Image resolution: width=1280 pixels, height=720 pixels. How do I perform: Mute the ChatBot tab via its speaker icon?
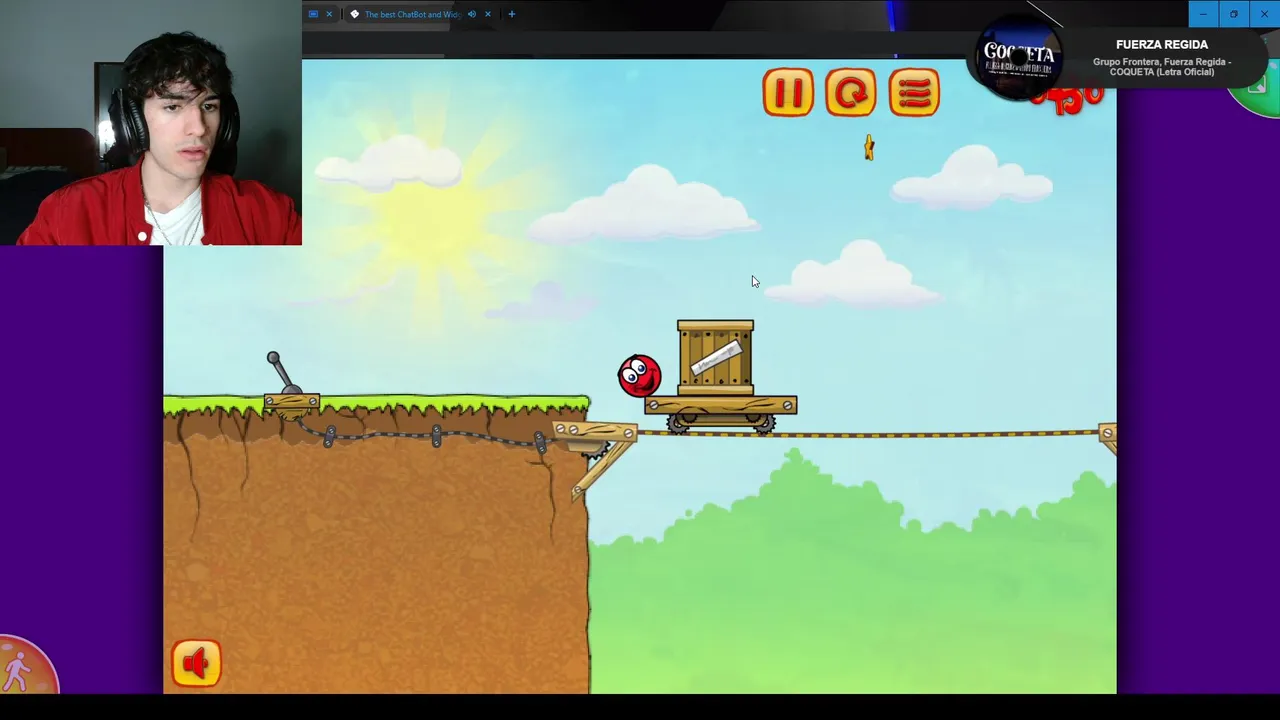[471, 14]
